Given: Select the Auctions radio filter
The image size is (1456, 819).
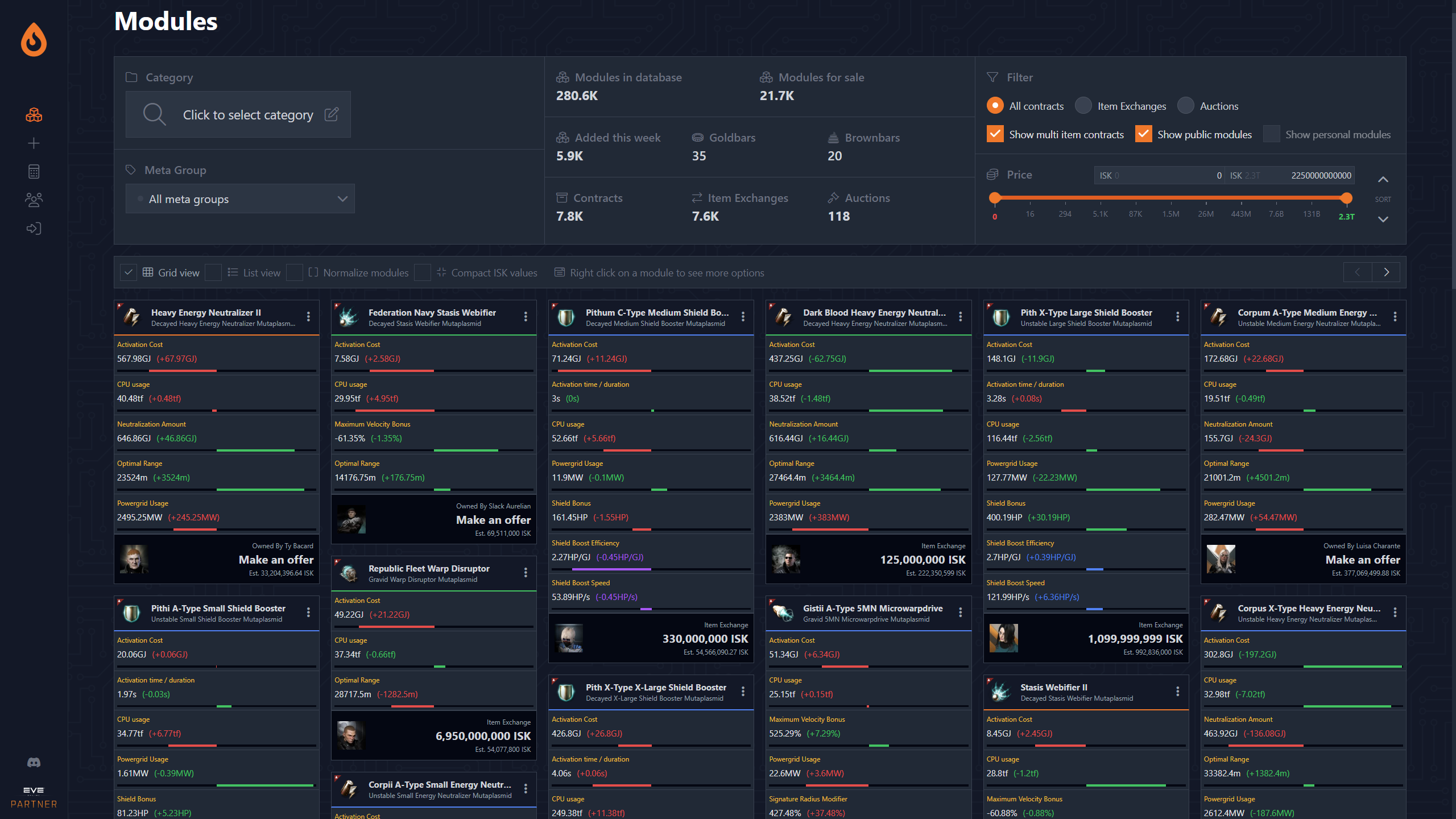Looking at the screenshot, I should coord(1186,106).
